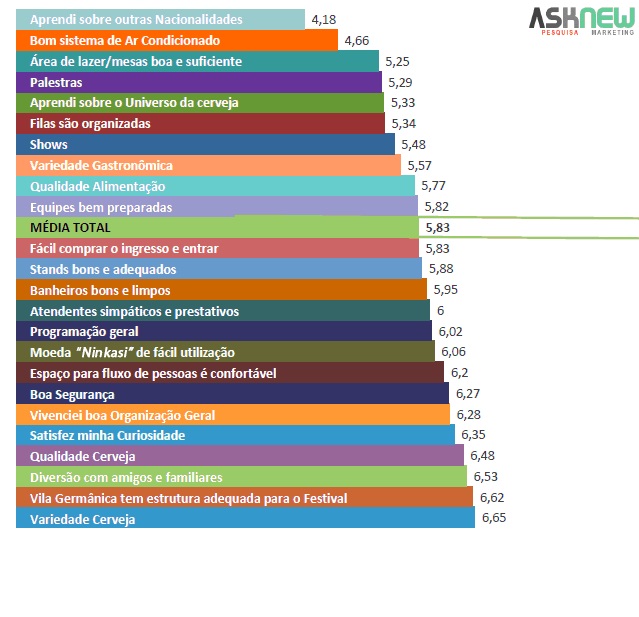639x617 pixels.
Task: Select the 'Programação geral' bar
Action: (224, 331)
